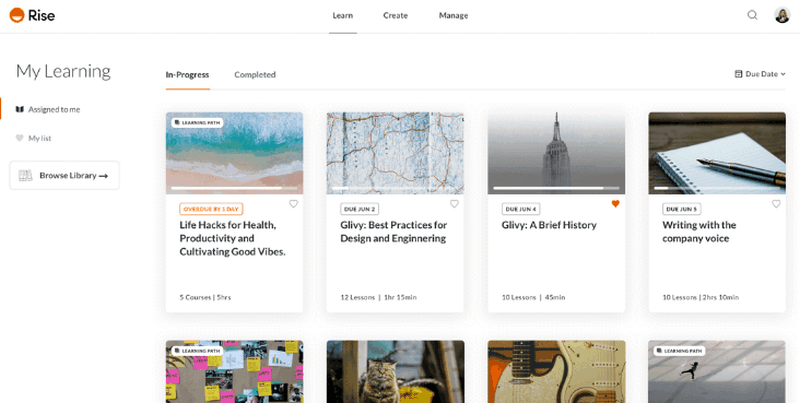Toggle heart on Glivy: Best Practices card
The height and width of the screenshot is (403, 800).
[454, 204]
